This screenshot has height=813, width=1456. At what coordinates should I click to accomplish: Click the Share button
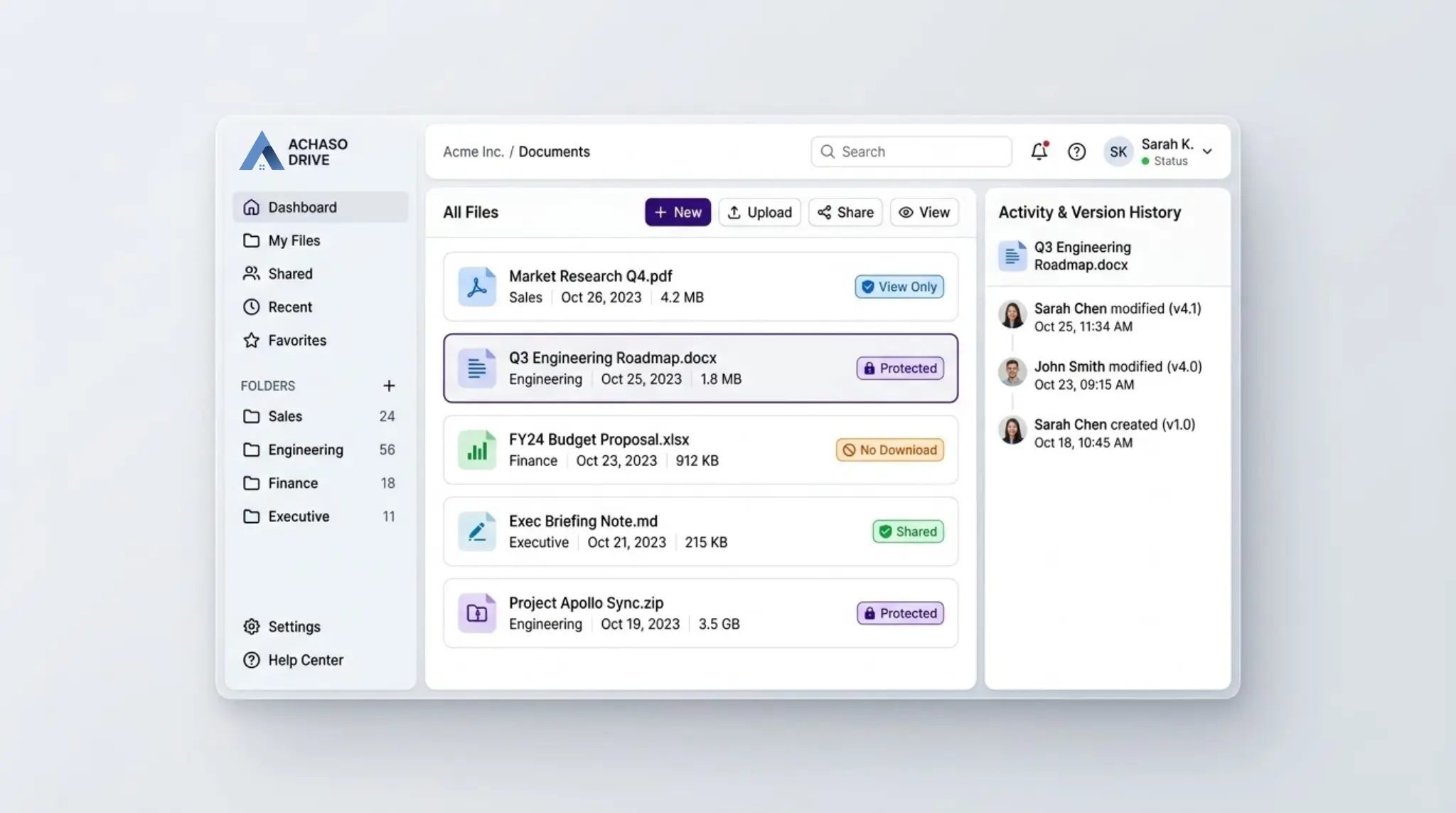coord(845,212)
